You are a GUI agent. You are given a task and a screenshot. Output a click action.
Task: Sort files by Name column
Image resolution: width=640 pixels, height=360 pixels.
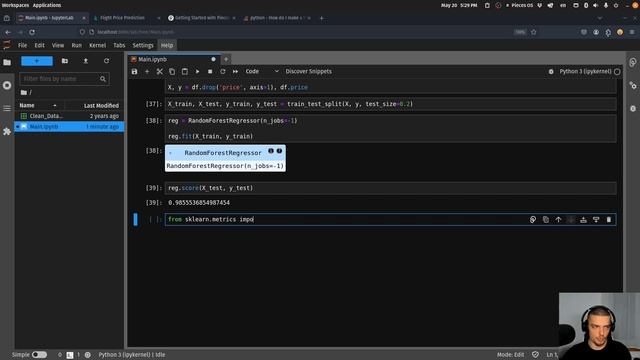pyautogui.click(x=40, y=105)
